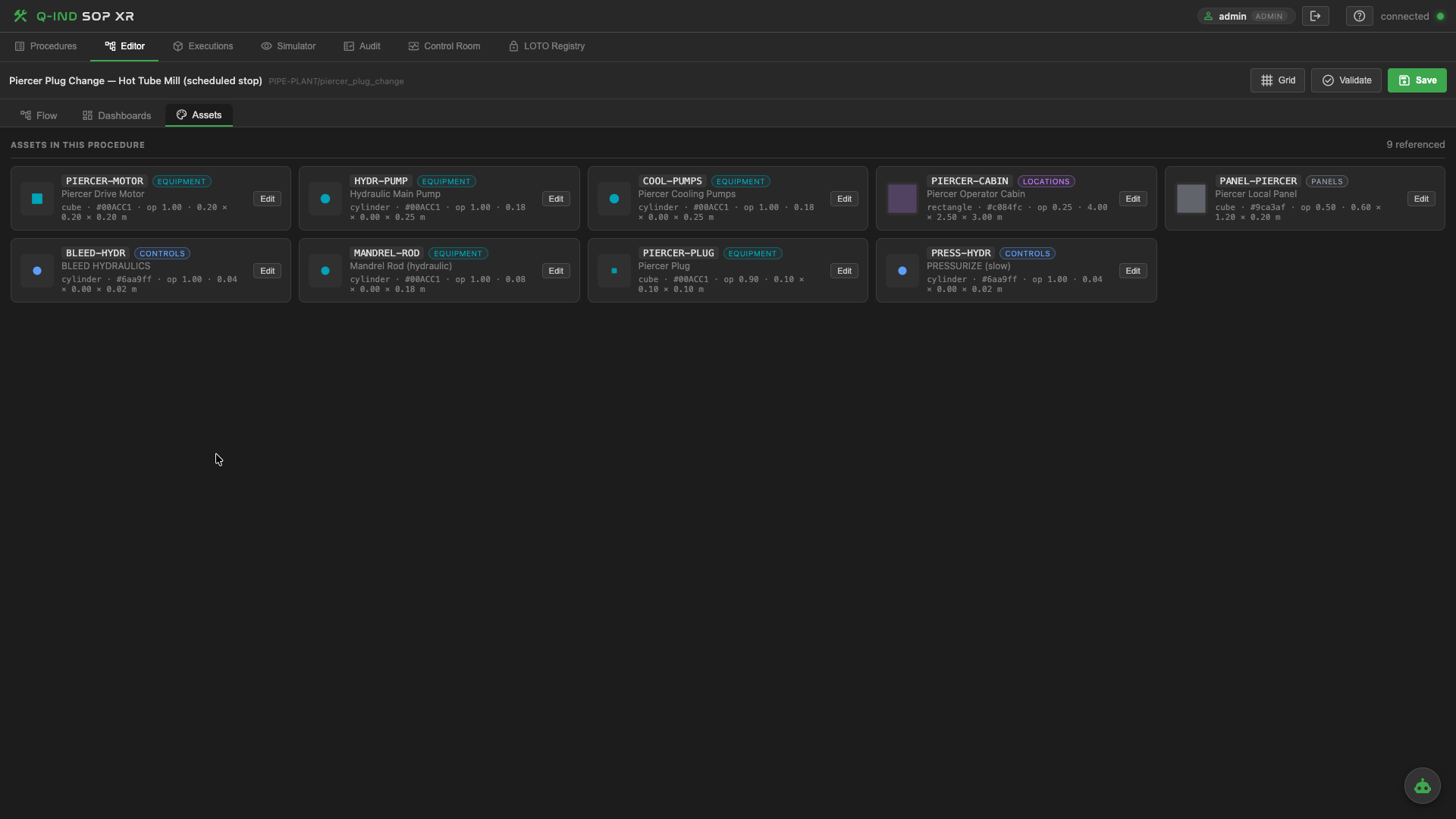Click the PRESS-HYDR asset name
1456x819 pixels.
tap(961, 253)
